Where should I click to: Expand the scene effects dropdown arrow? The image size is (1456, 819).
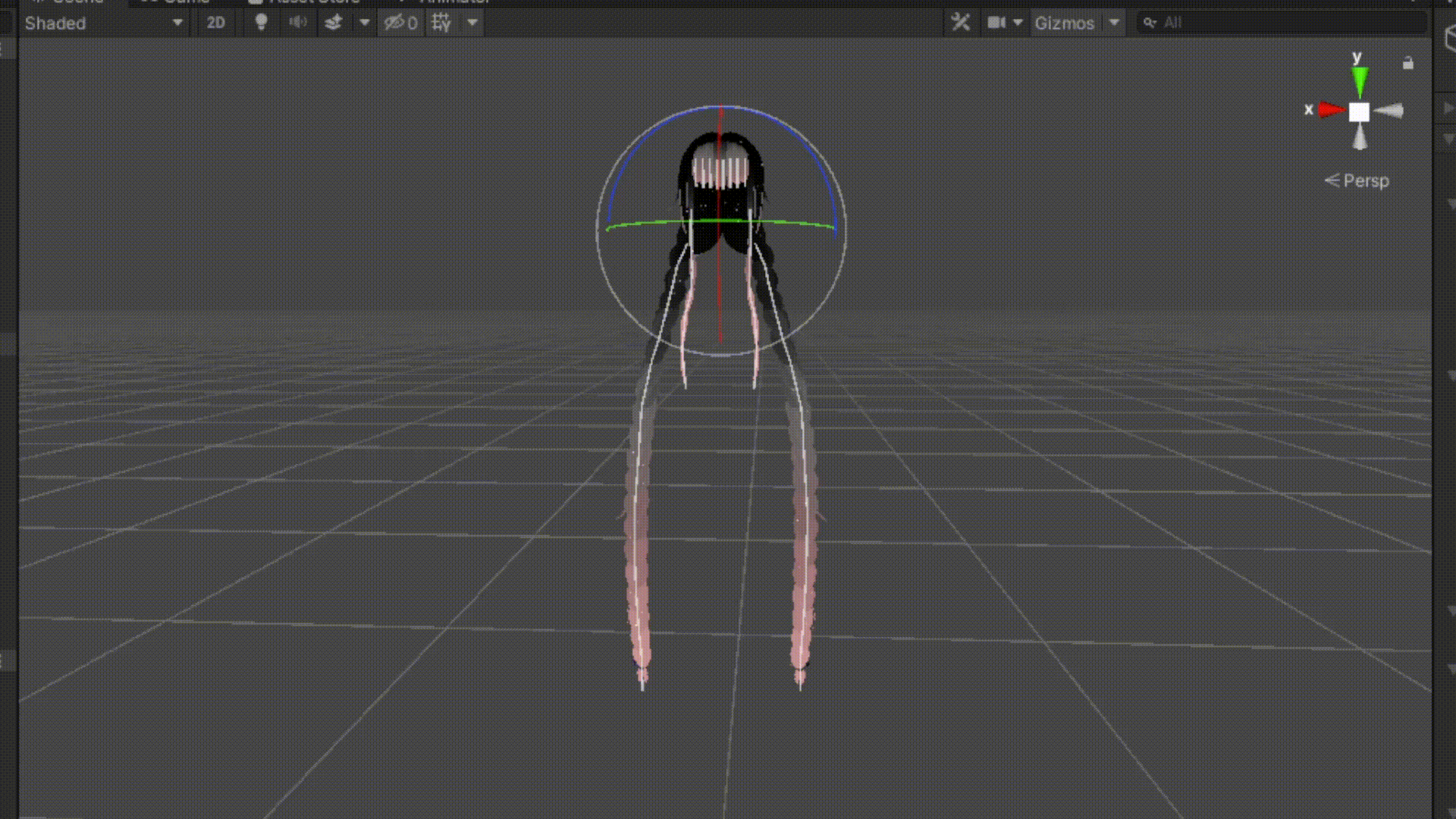[364, 23]
